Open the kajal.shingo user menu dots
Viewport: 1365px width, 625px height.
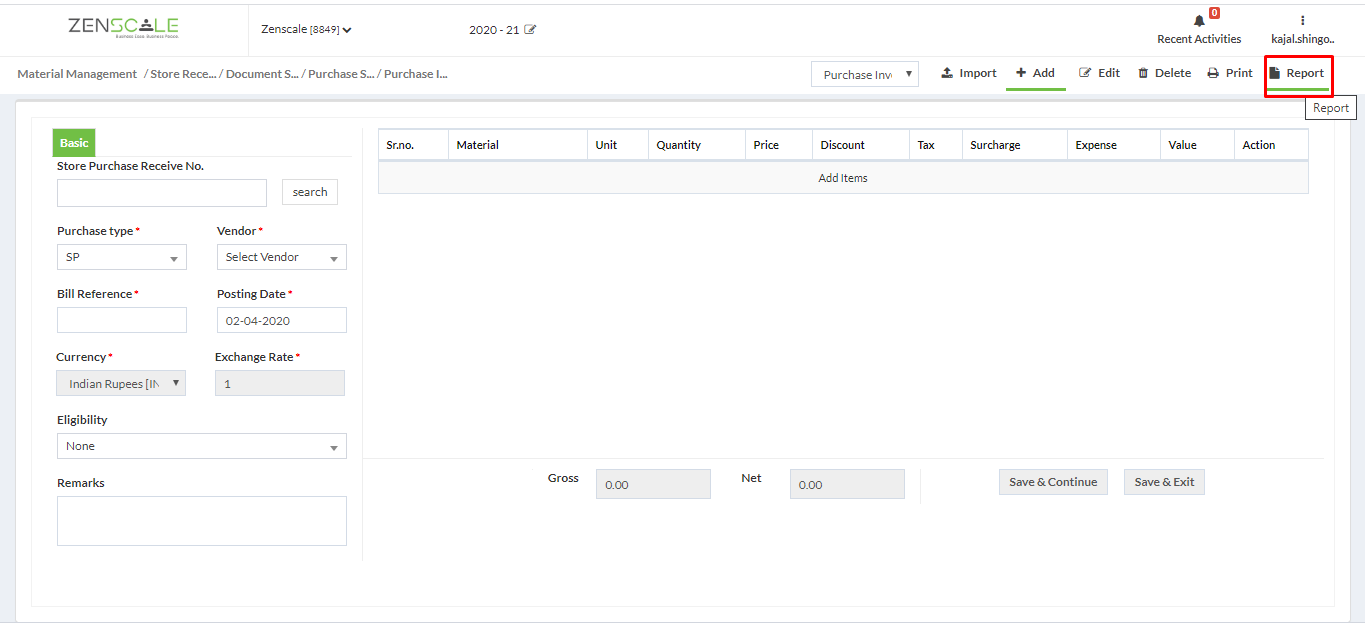point(1302,20)
